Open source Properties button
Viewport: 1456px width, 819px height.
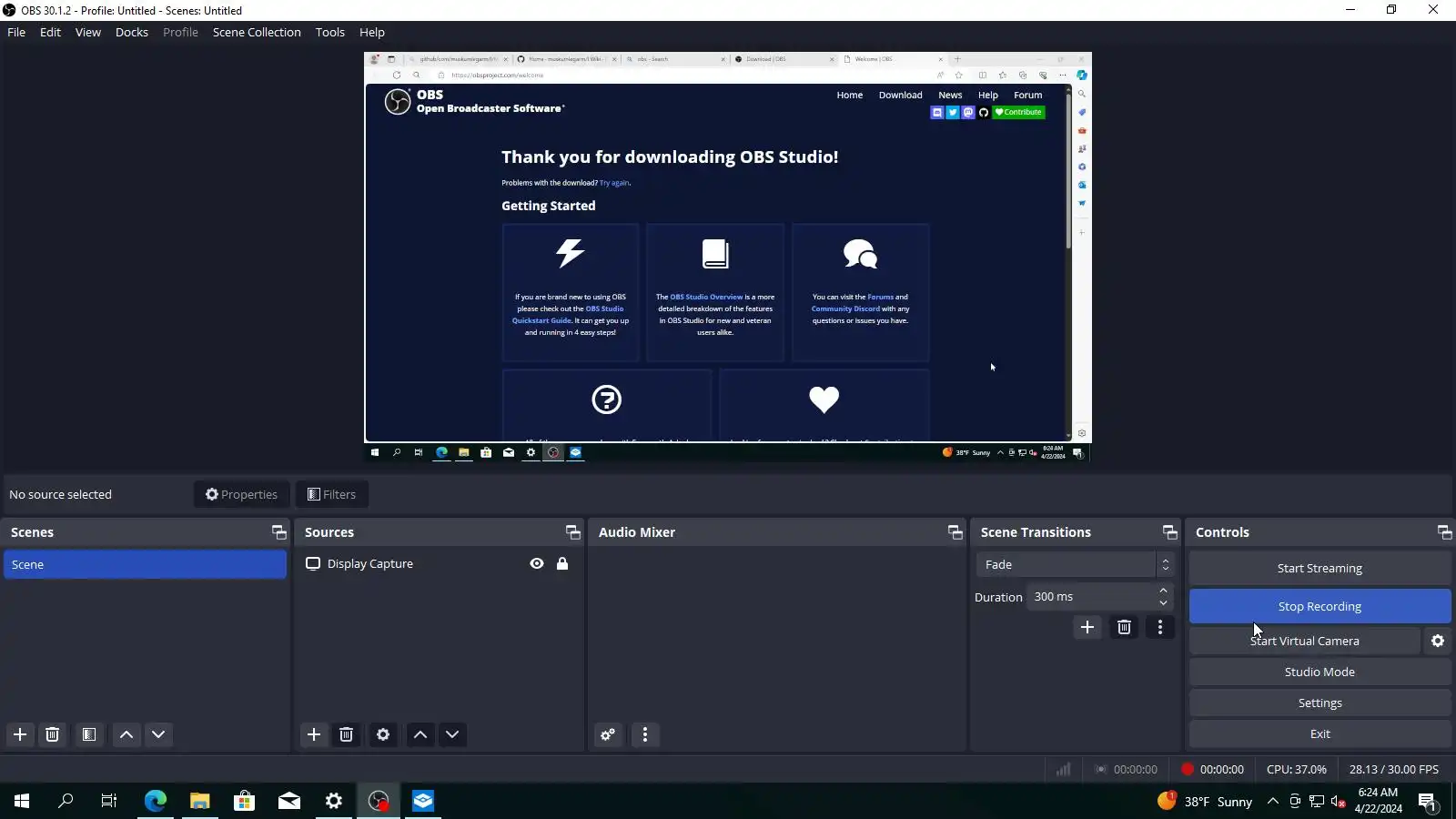point(242,495)
